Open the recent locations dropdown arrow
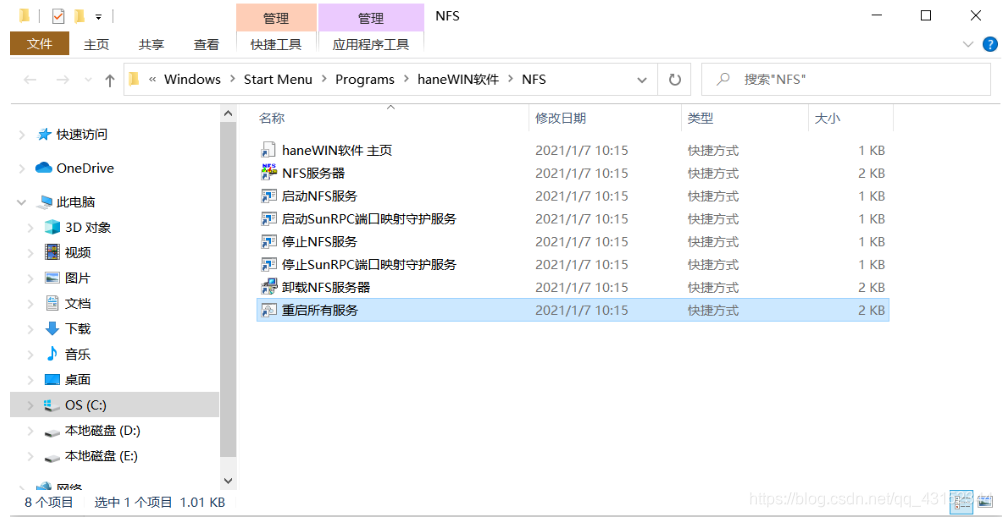 tap(88, 80)
